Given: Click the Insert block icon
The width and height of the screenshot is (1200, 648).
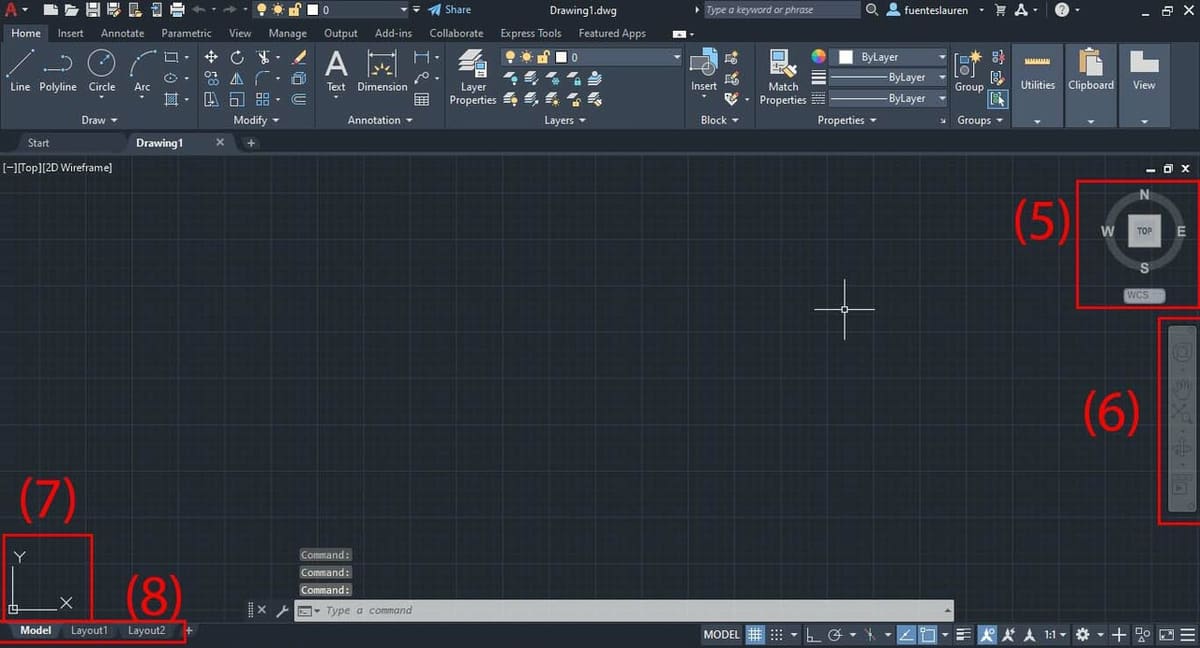Looking at the screenshot, I should click(x=704, y=70).
